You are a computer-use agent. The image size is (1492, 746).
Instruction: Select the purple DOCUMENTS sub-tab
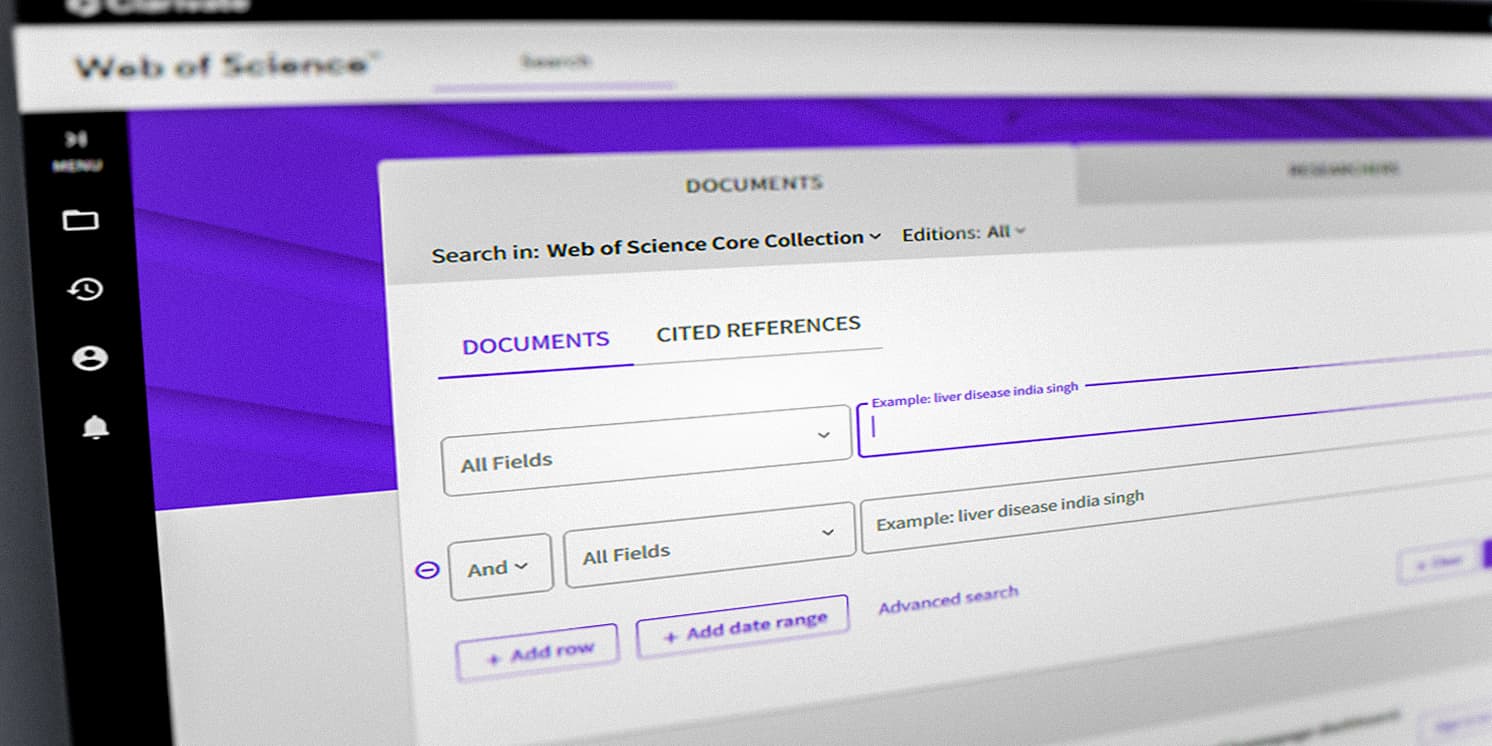tap(535, 343)
